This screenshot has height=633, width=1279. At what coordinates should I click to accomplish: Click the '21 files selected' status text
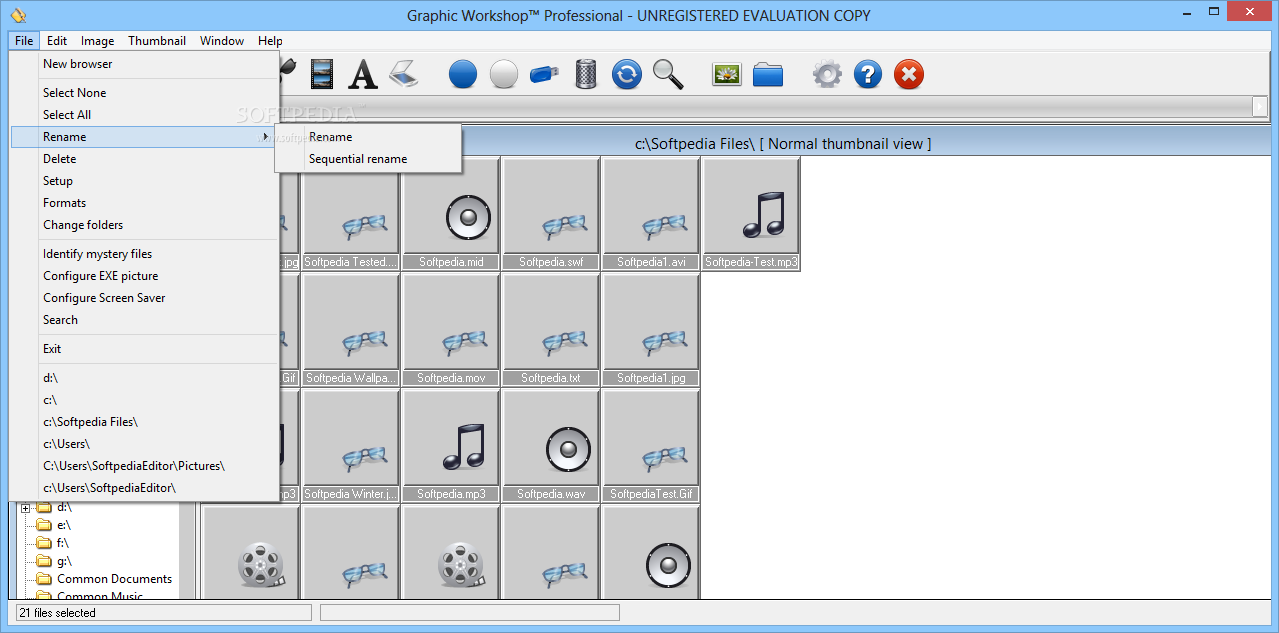tap(57, 613)
